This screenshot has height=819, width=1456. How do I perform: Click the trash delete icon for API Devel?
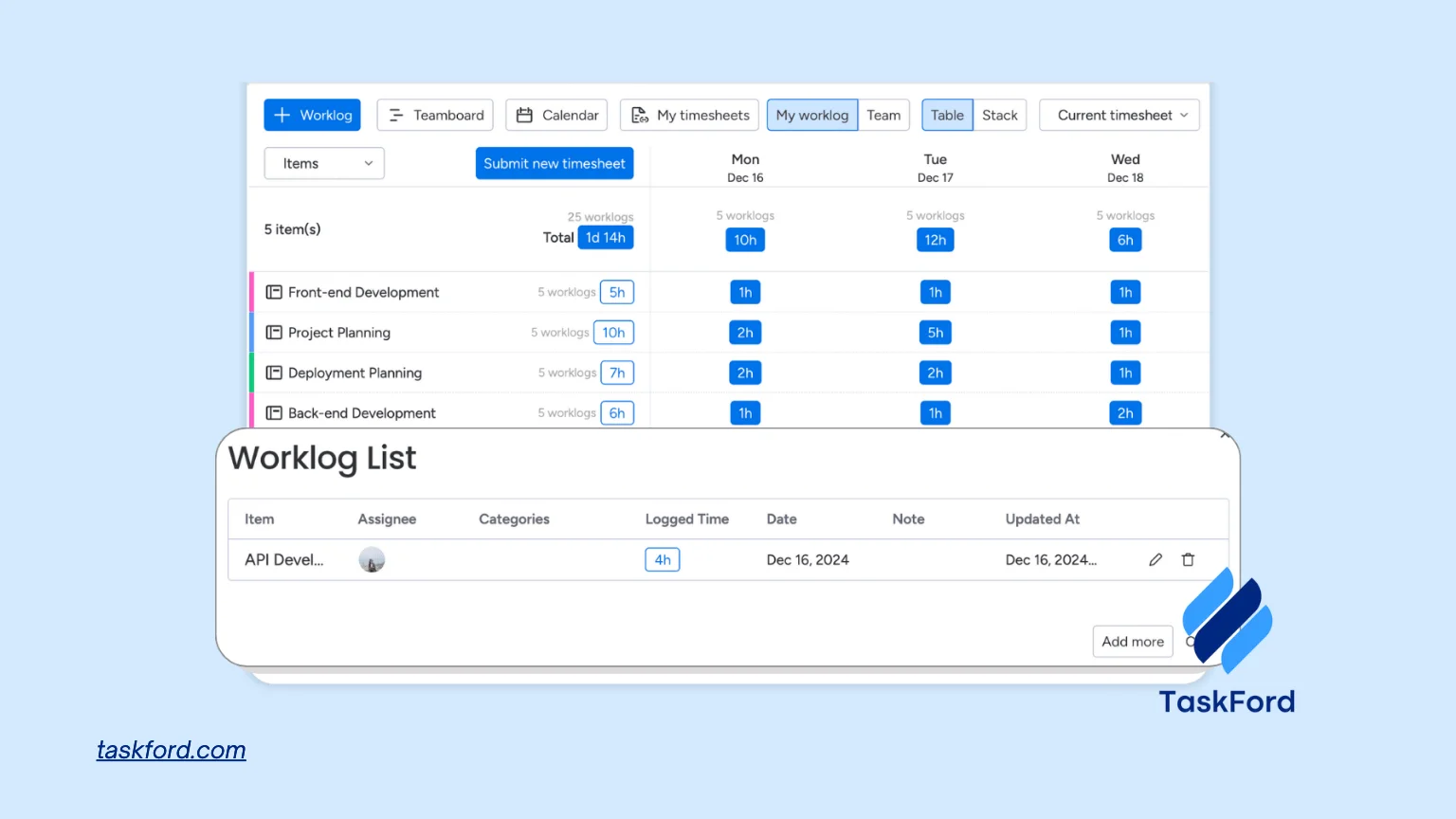click(x=1188, y=560)
